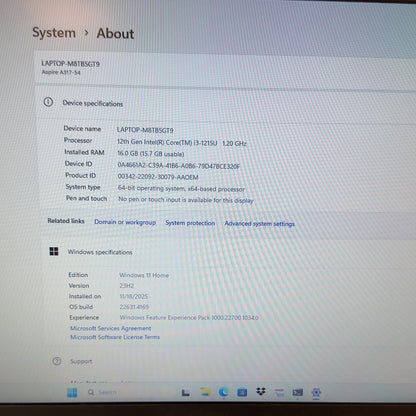Click the Windows 11 Home edition value
The height and width of the screenshot is (416, 416).
(x=144, y=275)
